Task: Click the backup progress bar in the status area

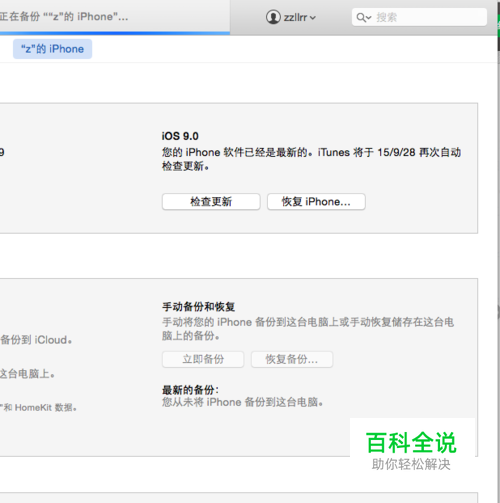Action: [x=115, y=33]
